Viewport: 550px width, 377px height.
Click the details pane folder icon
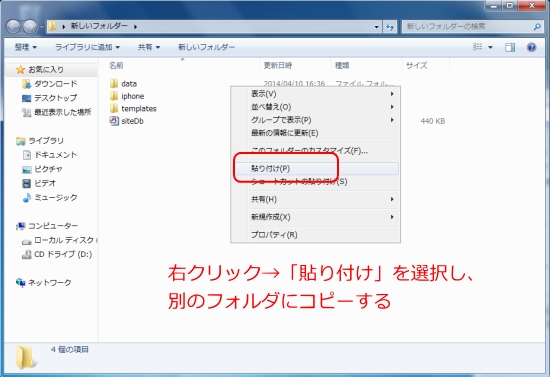[x=25, y=358]
